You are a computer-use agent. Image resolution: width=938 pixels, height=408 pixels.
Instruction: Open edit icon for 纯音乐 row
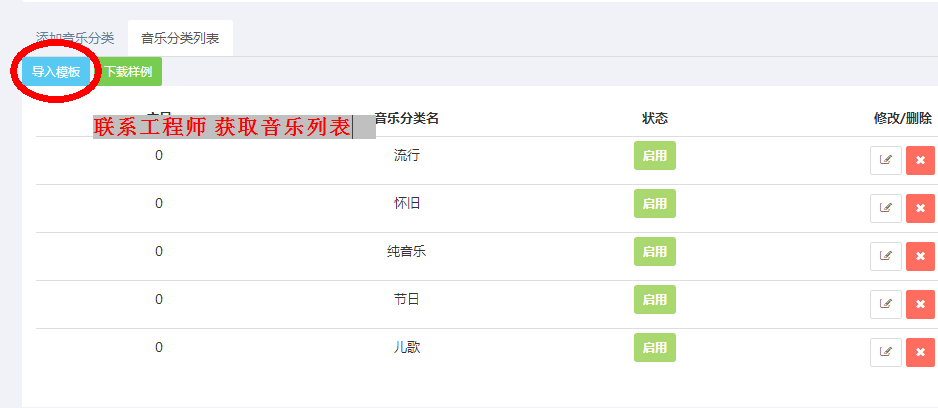coord(885,256)
